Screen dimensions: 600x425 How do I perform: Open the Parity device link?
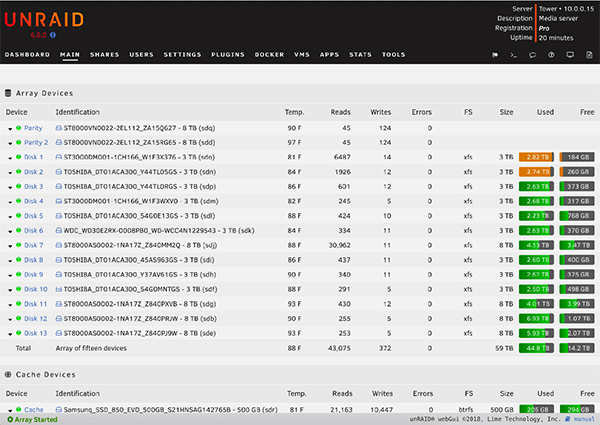point(33,128)
